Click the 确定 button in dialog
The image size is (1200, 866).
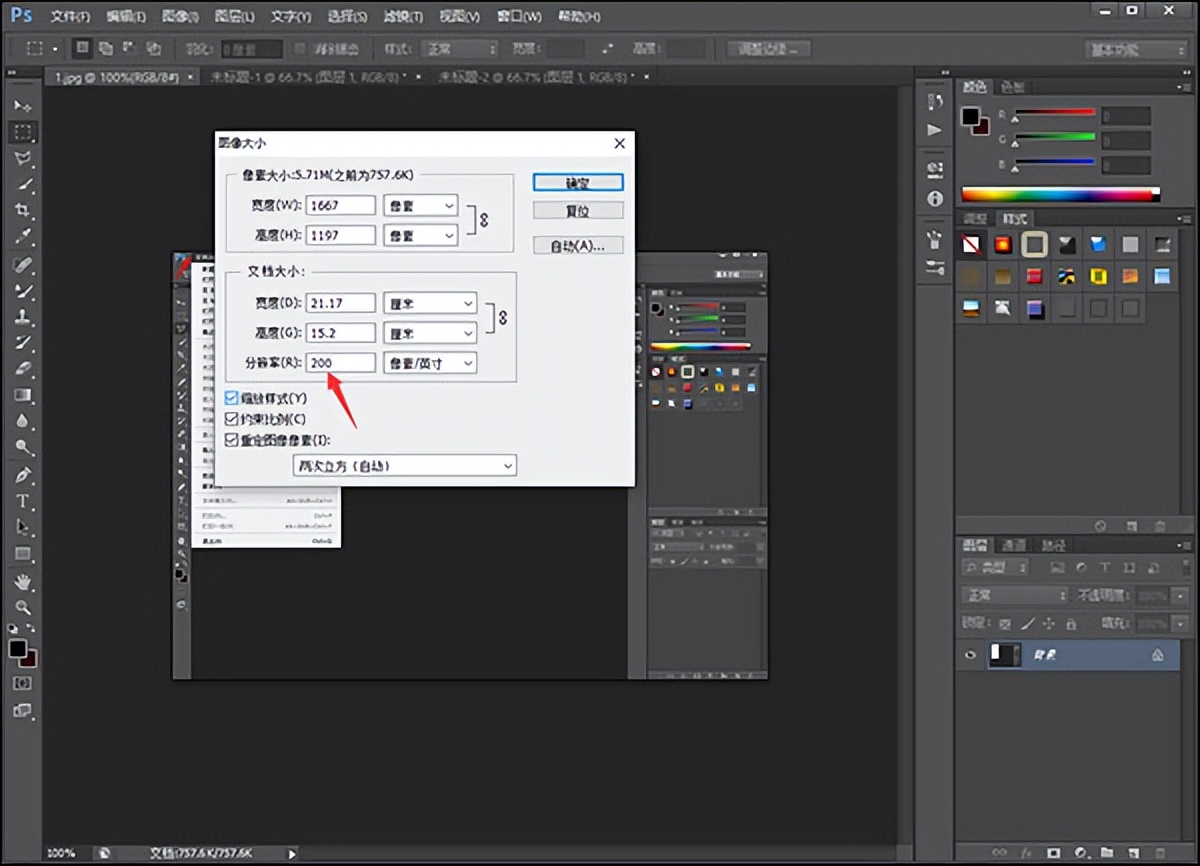point(578,183)
